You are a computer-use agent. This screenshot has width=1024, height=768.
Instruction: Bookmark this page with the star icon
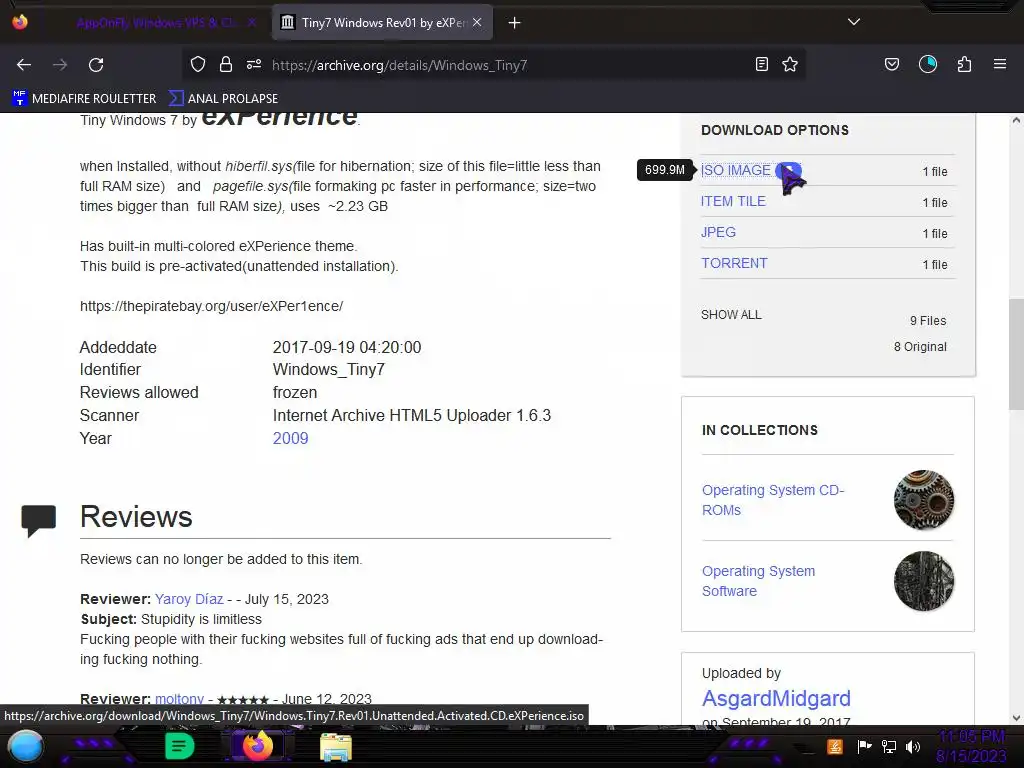[790, 64]
